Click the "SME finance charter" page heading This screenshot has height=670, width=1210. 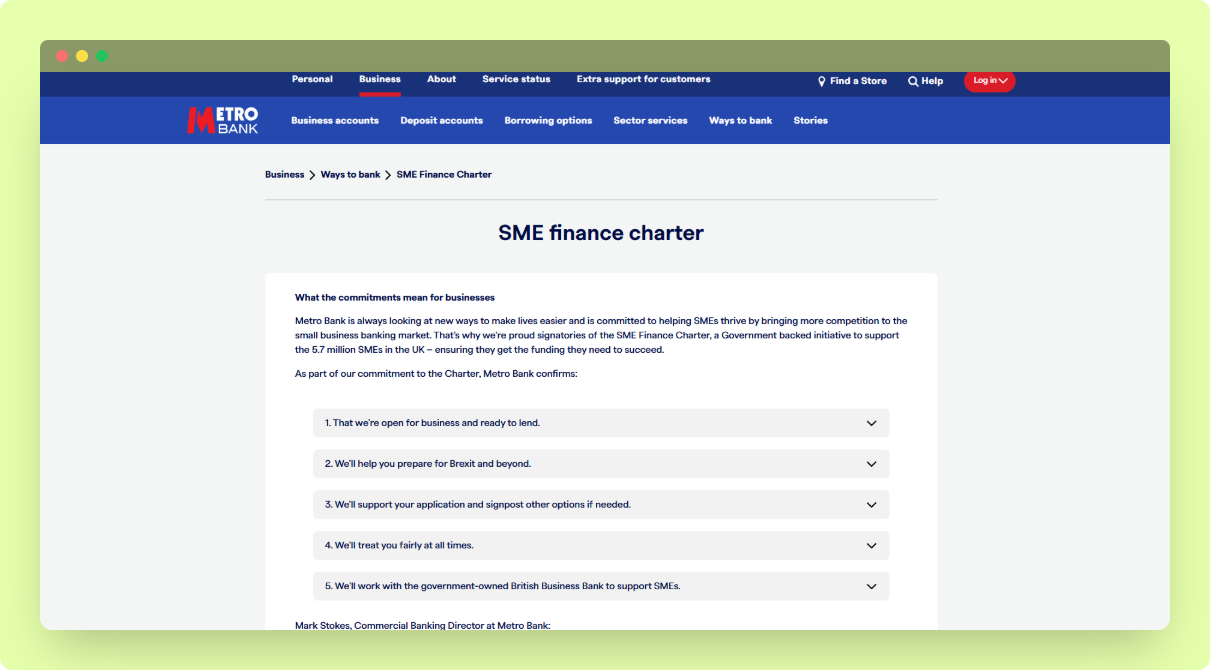pyautogui.click(x=601, y=233)
